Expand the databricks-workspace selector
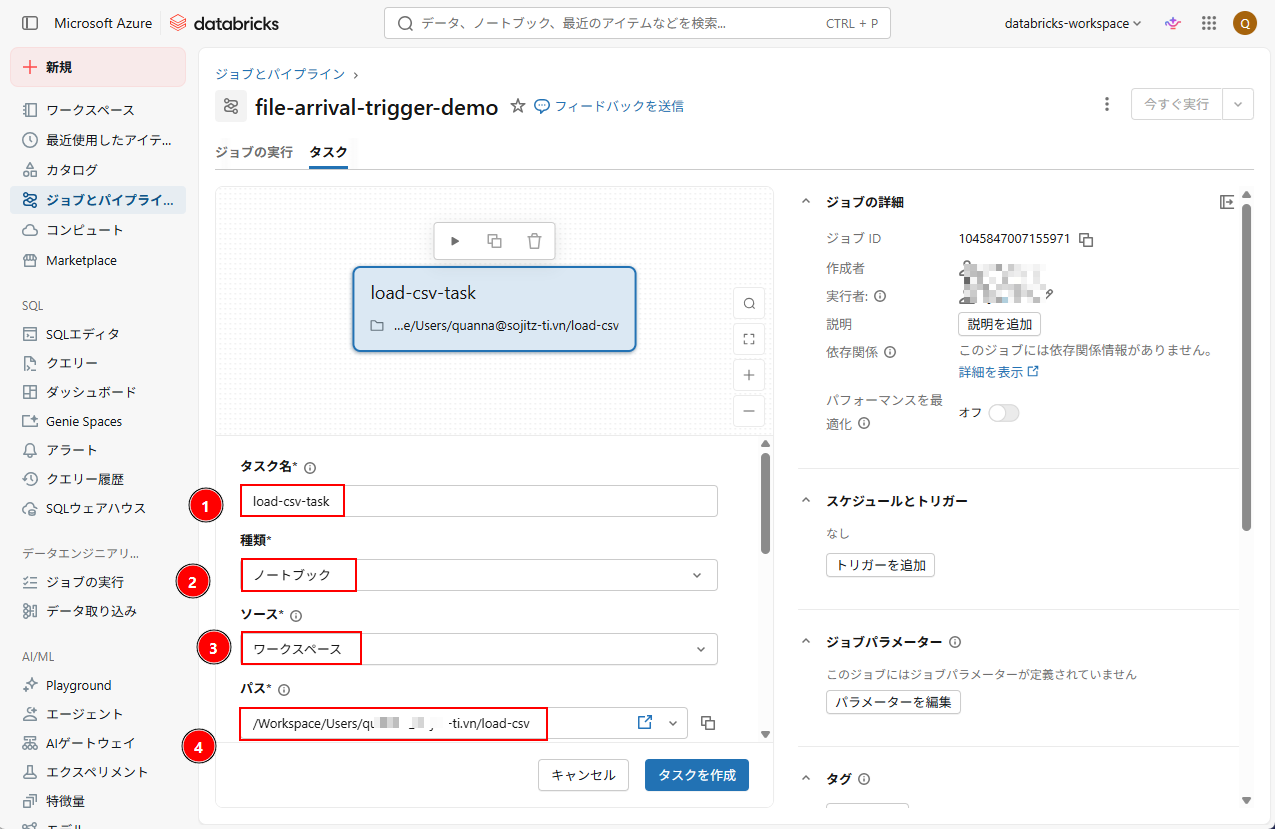1275x829 pixels. click(1073, 23)
